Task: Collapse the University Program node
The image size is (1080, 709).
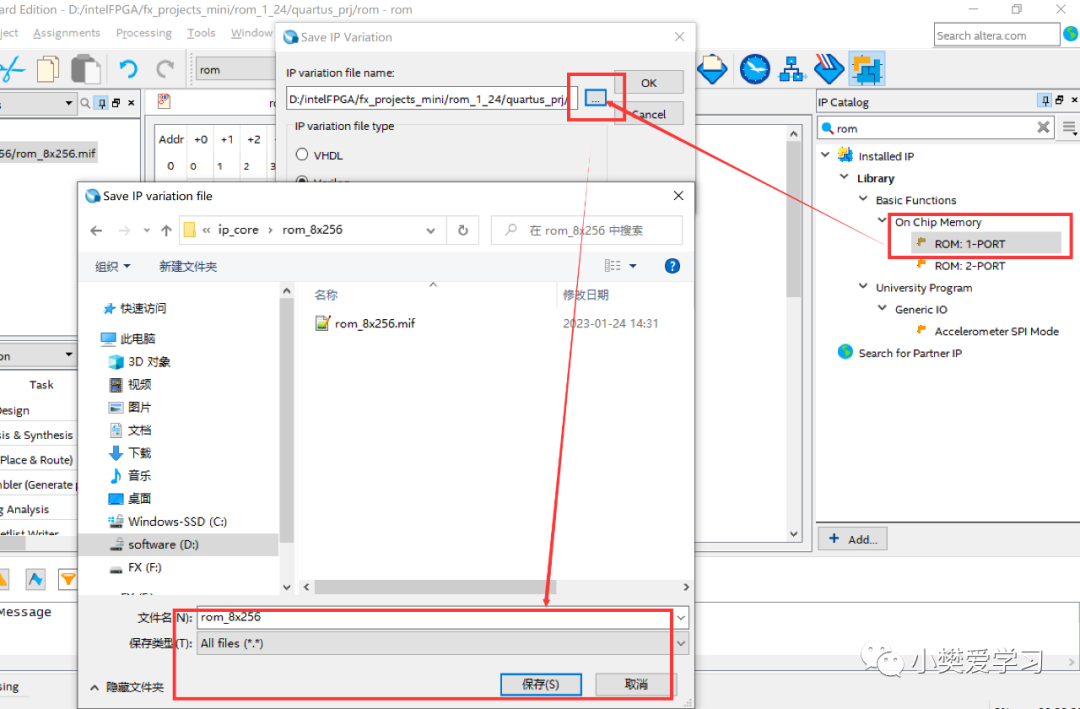Action: (863, 286)
